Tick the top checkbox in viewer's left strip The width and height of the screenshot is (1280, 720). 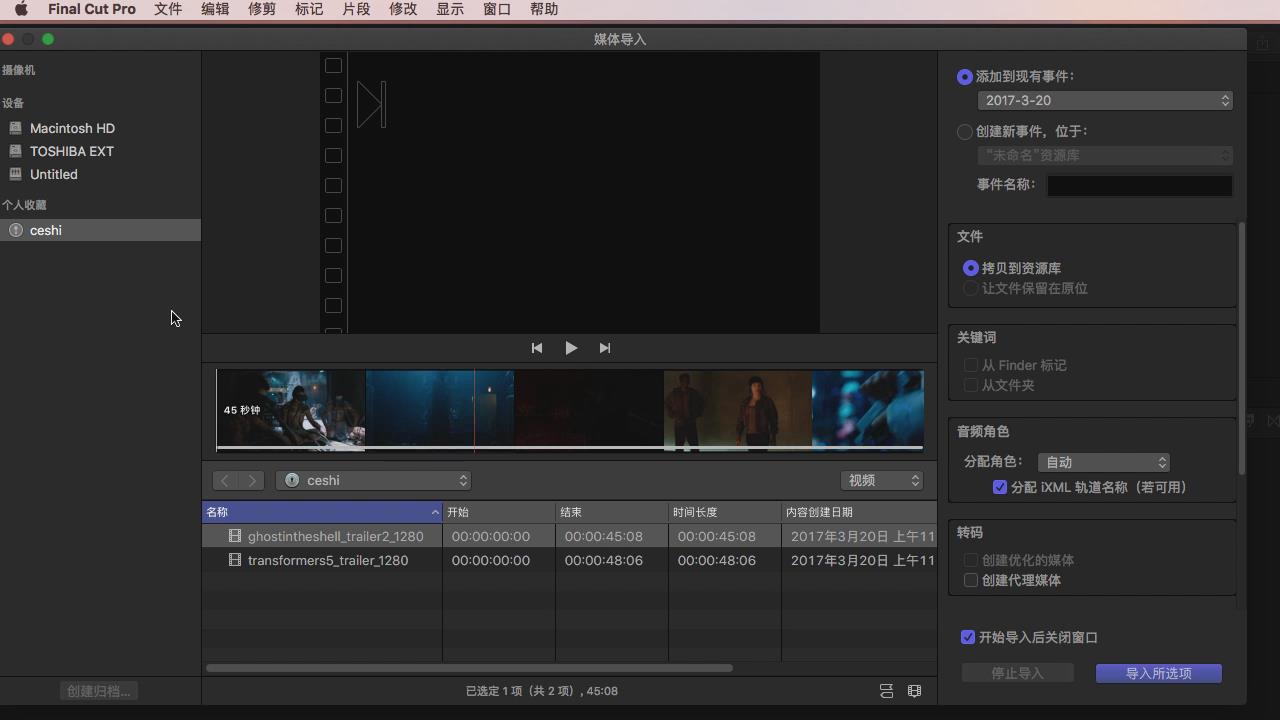click(334, 65)
